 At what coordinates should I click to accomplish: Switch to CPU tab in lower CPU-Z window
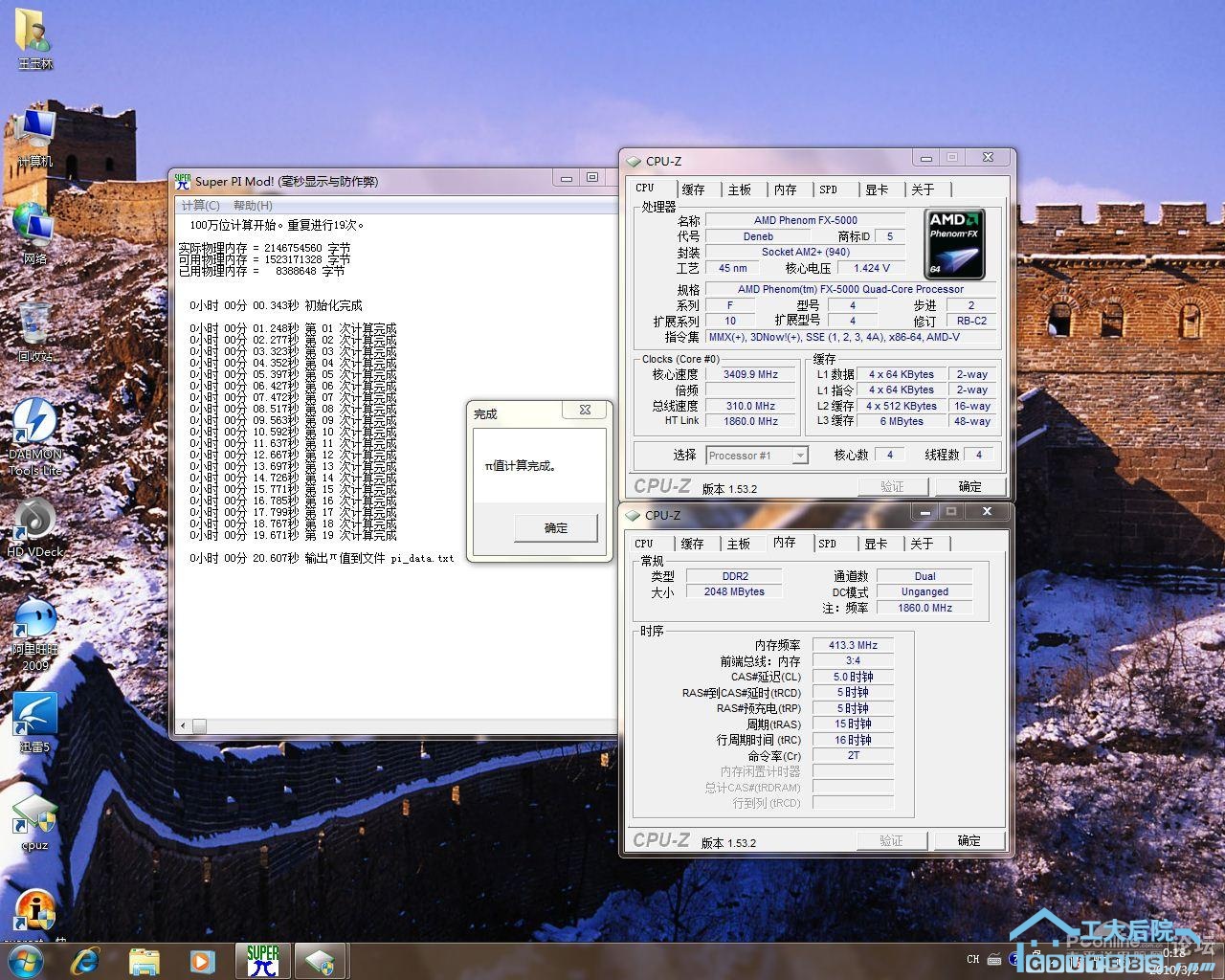644,544
